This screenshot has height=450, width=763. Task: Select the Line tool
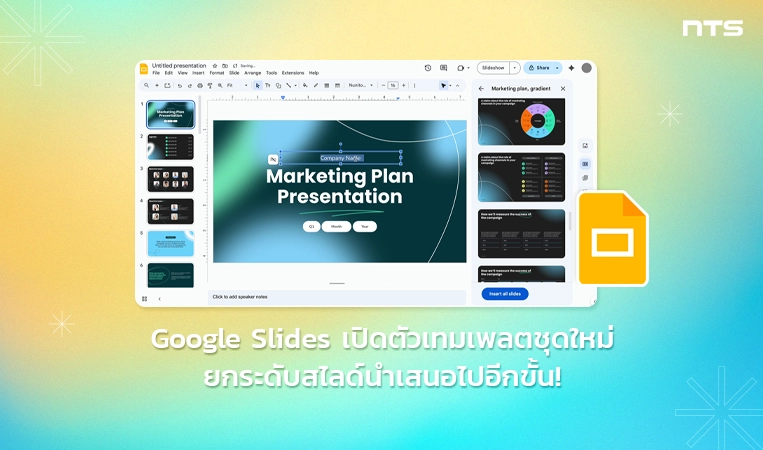click(289, 86)
